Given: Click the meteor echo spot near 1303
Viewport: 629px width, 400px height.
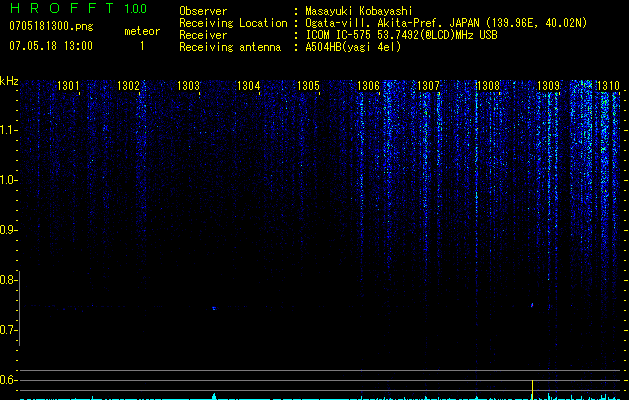Looking at the screenshot, I should pos(214,308).
